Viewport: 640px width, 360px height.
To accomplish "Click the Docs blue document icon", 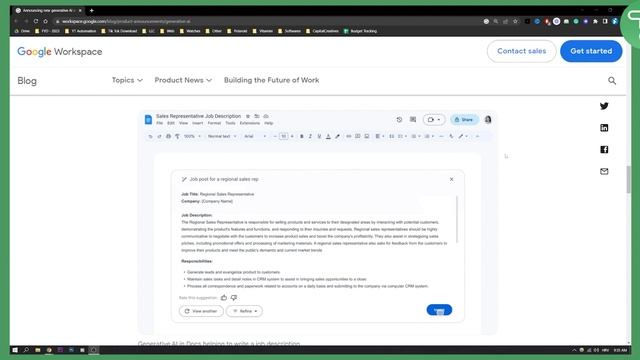I will pyautogui.click(x=149, y=120).
